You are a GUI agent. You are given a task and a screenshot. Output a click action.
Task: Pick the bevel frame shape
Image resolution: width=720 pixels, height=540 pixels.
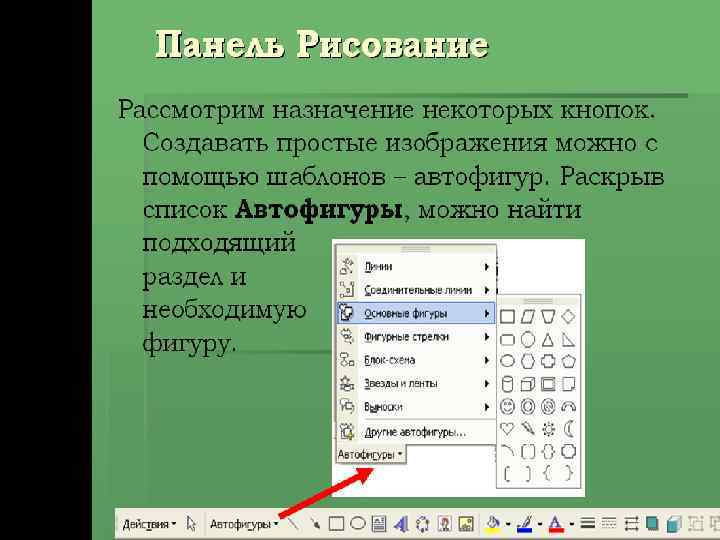pos(548,384)
